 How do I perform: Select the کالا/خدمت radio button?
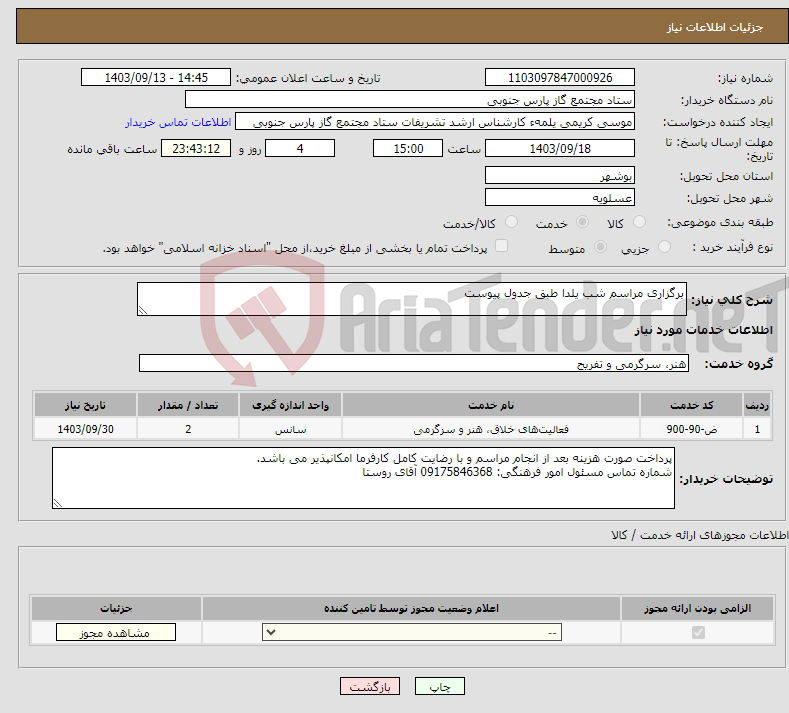point(511,221)
